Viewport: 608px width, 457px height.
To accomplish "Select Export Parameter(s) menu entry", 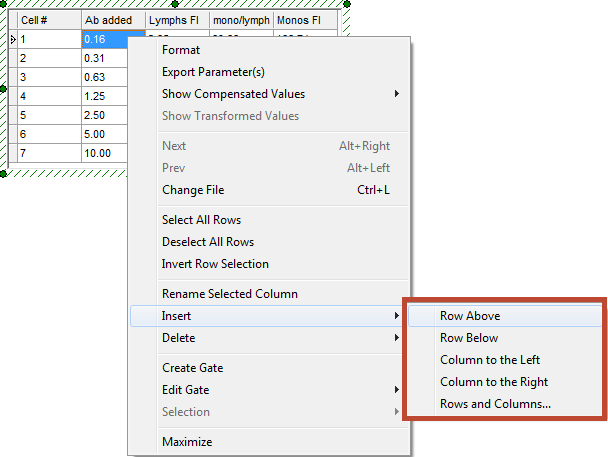I will coord(213,72).
